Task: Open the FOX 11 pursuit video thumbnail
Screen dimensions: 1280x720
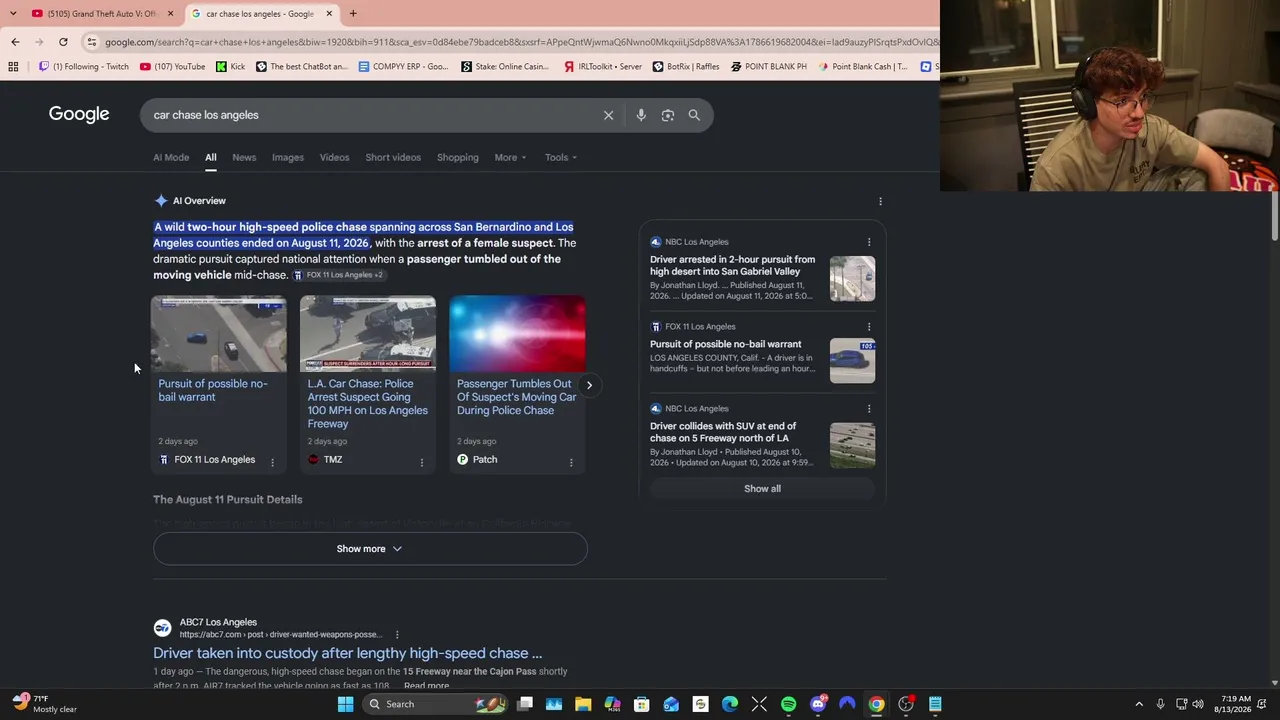Action: pyautogui.click(x=218, y=334)
